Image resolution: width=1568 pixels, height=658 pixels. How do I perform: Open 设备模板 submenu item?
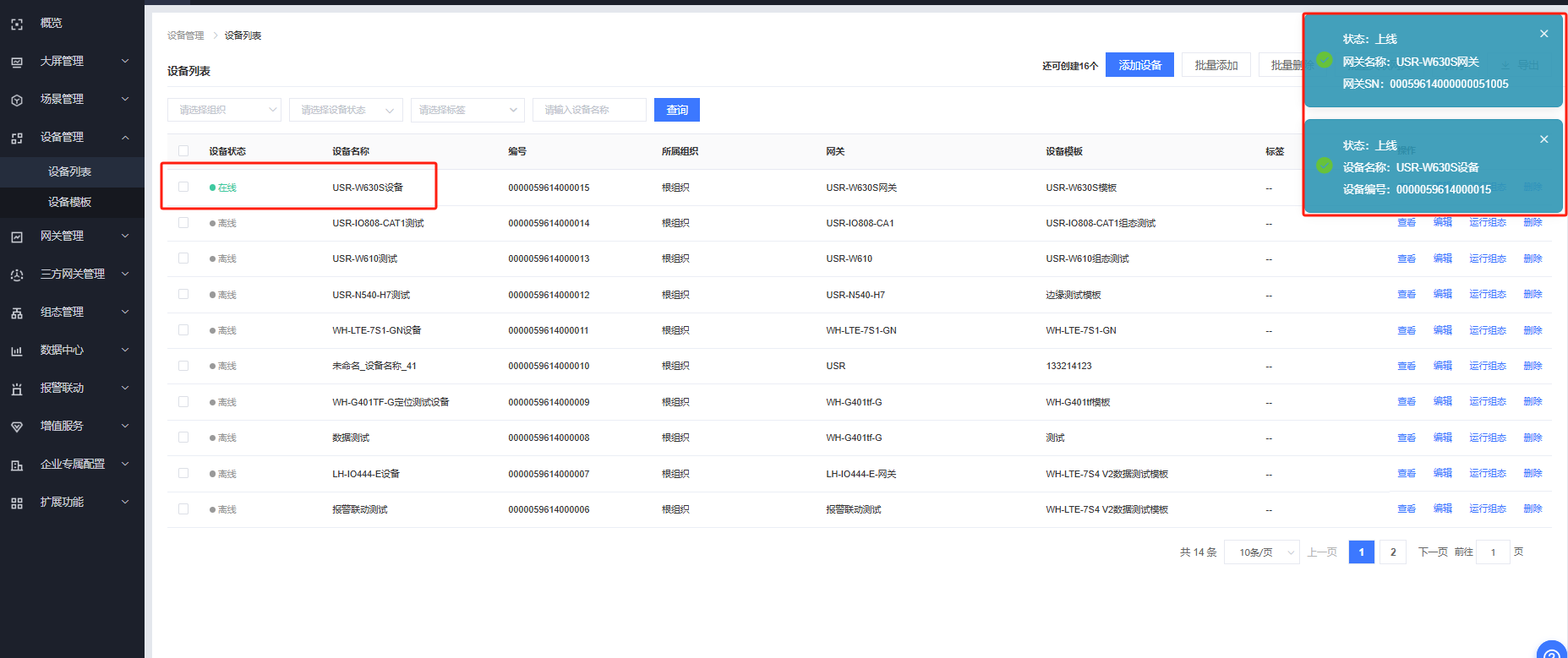point(69,202)
